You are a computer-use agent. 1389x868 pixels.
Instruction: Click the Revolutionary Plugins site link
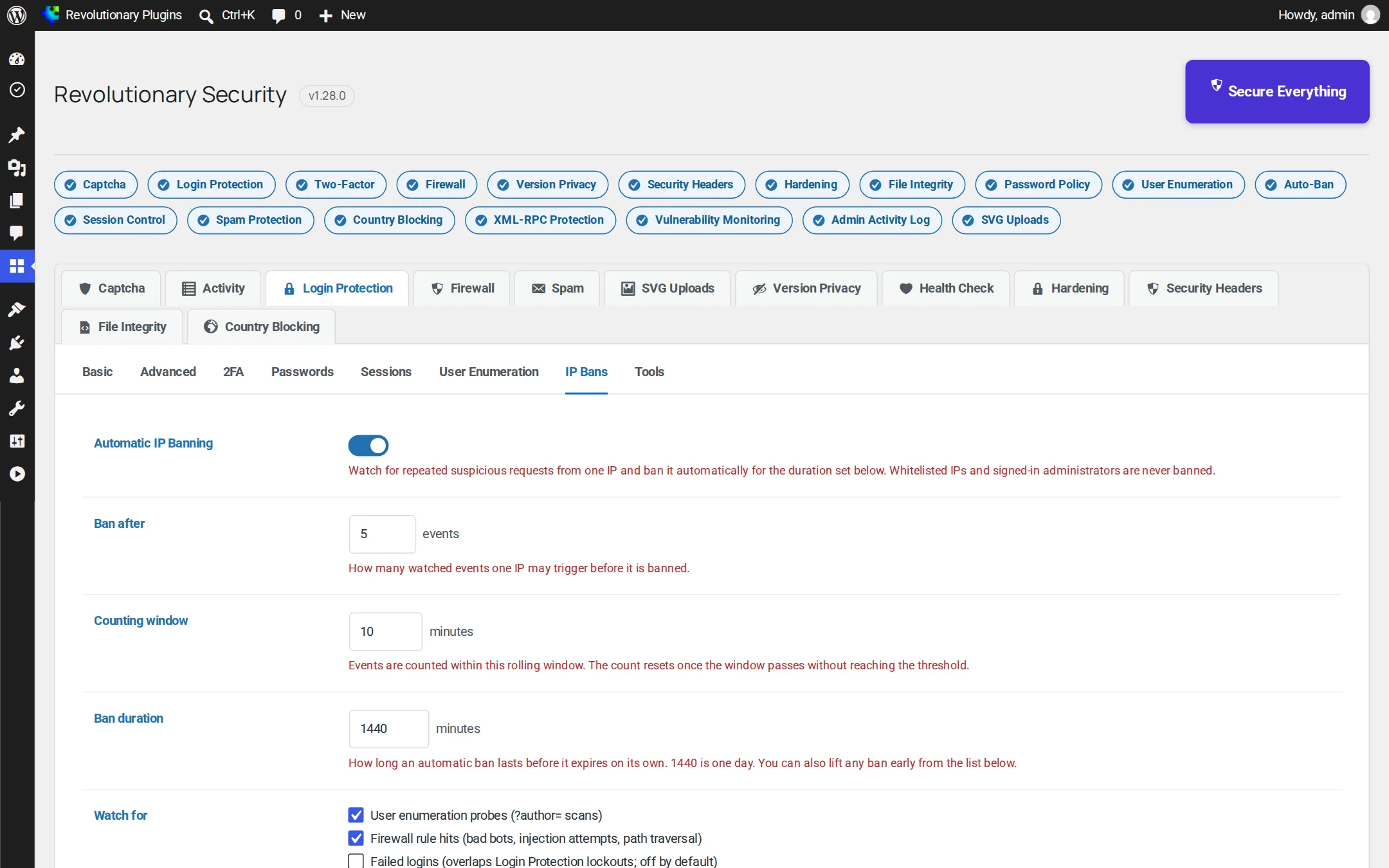[x=113, y=15]
